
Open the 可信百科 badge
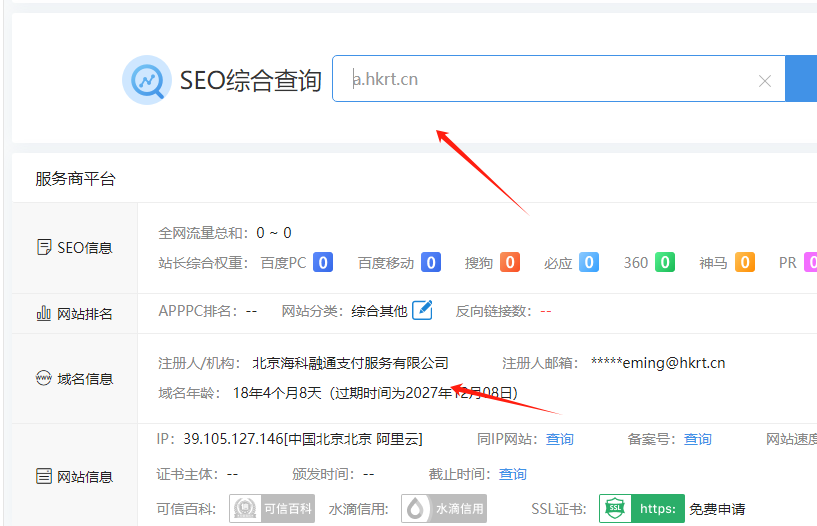[x=272, y=508]
